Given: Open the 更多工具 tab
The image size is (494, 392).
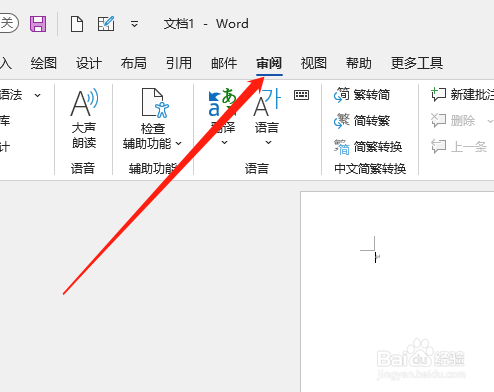Looking at the screenshot, I should click(417, 63).
